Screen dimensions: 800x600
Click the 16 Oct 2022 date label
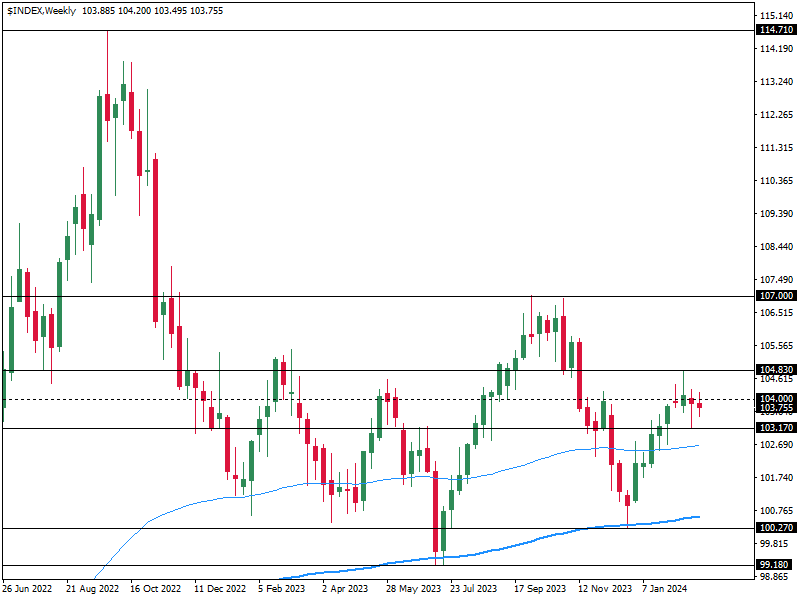tap(156, 589)
